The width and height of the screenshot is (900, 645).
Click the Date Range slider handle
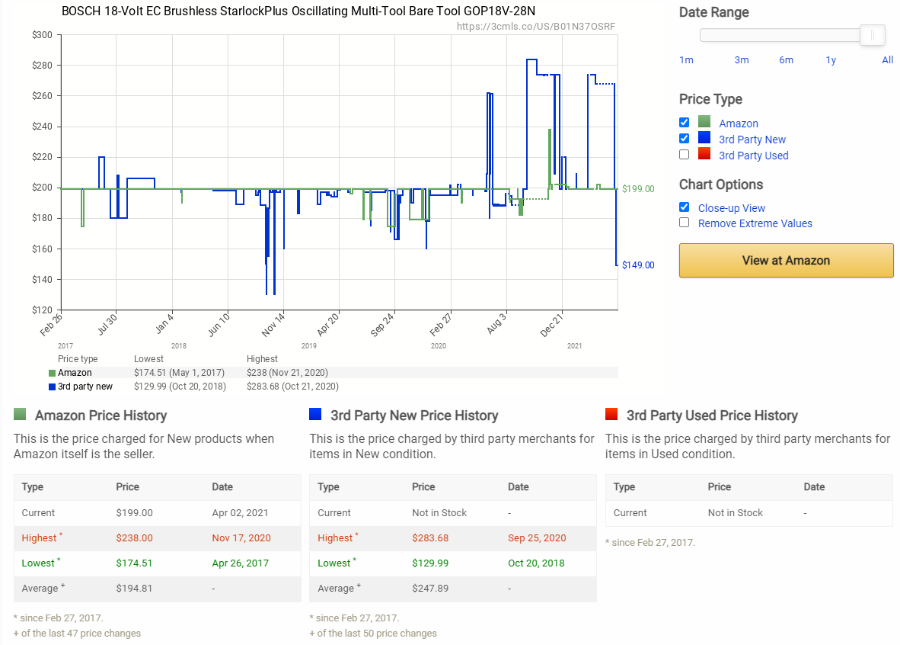[x=872, y=35]
